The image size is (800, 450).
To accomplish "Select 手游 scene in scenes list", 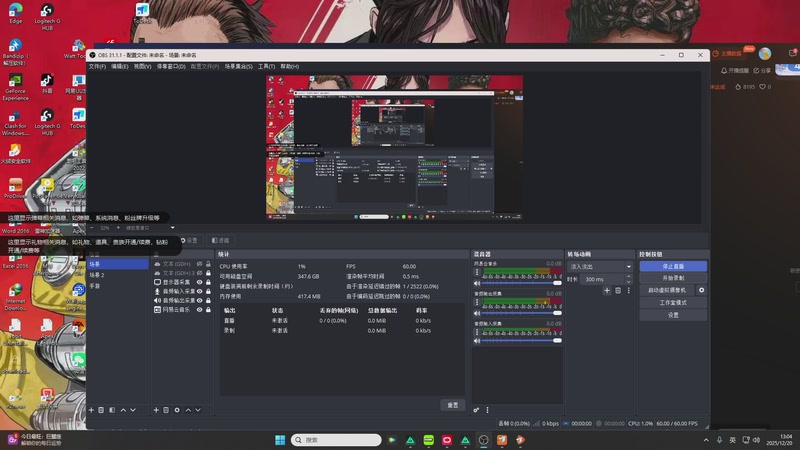I will click(118, 286).
